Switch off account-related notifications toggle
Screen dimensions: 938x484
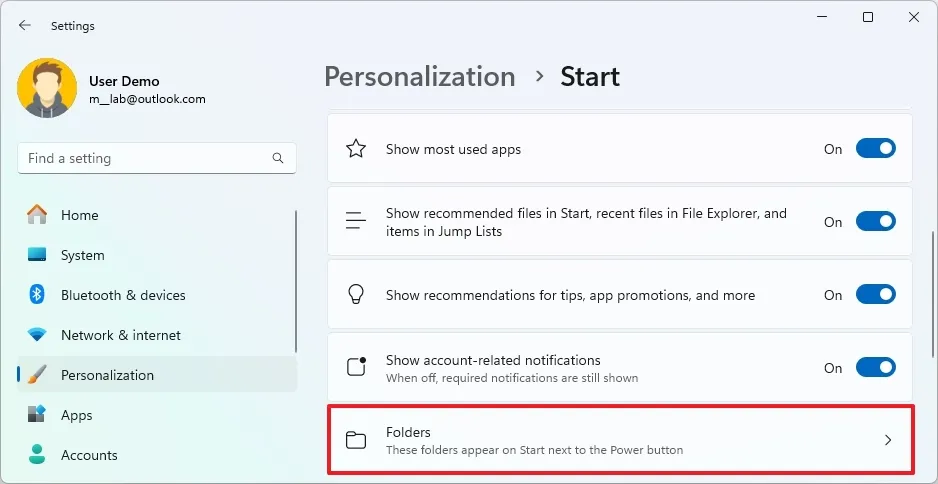tap(875, 368)
